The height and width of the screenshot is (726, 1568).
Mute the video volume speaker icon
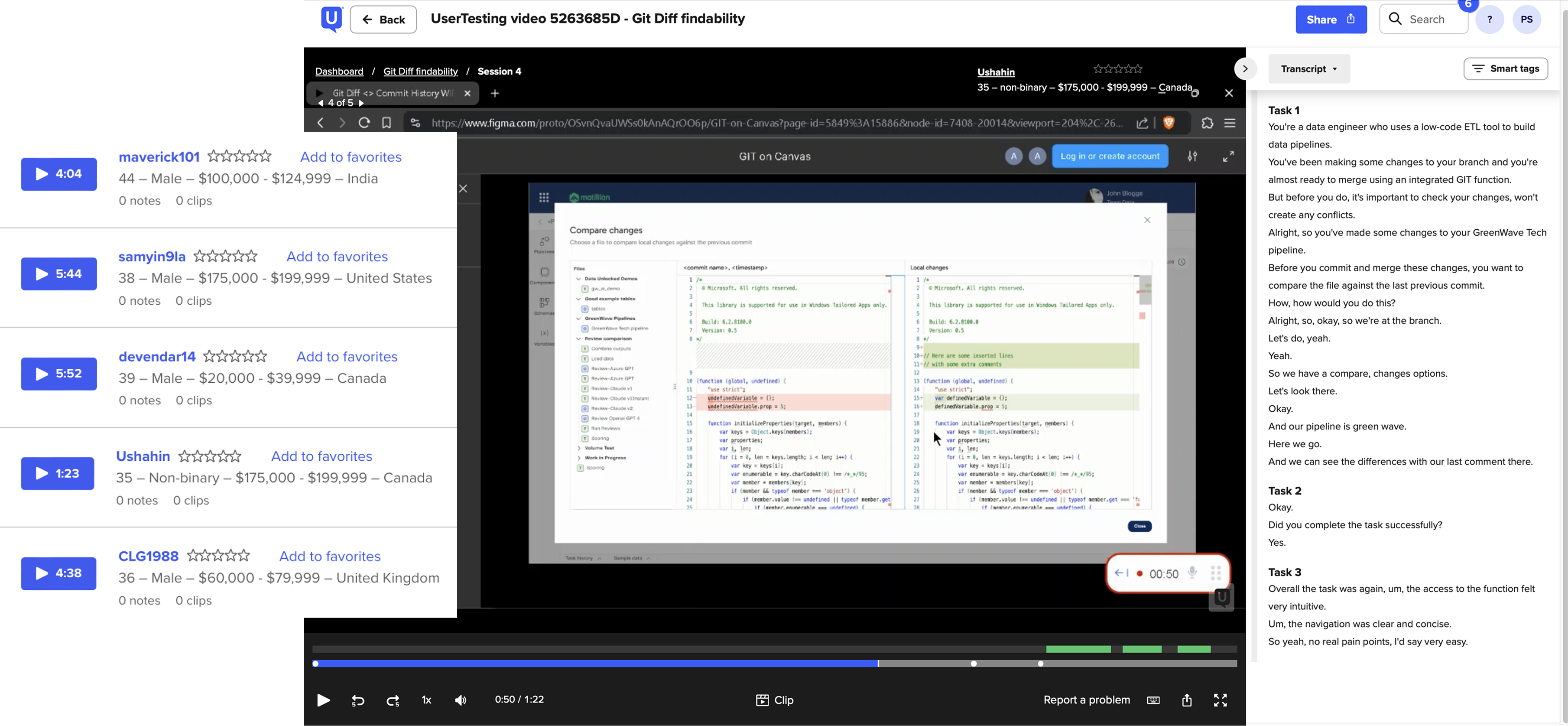pos(461,700)
